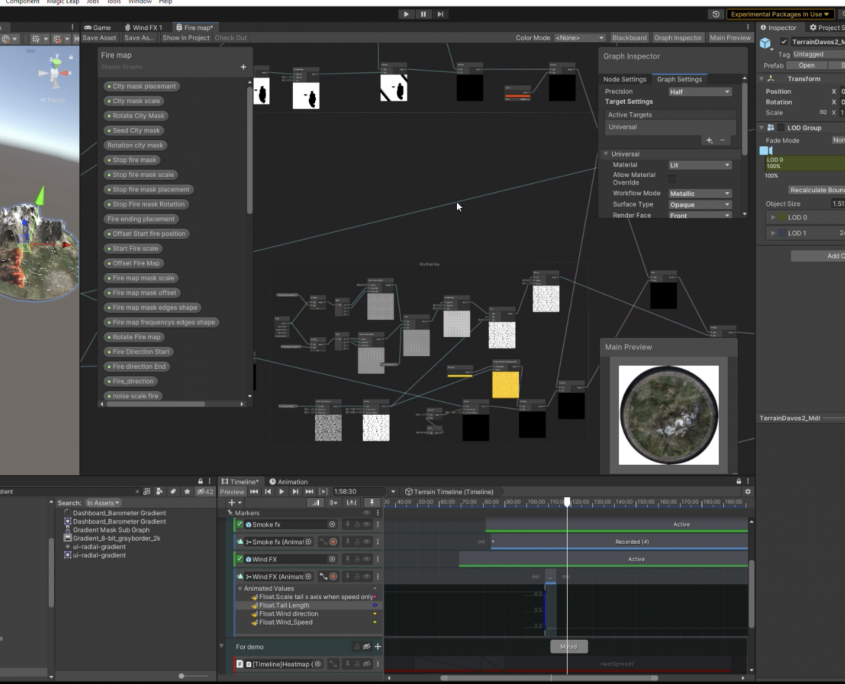Click the undo history icon in top bar
The height and width of the screenshot is (684, 845).
(716, 14)
